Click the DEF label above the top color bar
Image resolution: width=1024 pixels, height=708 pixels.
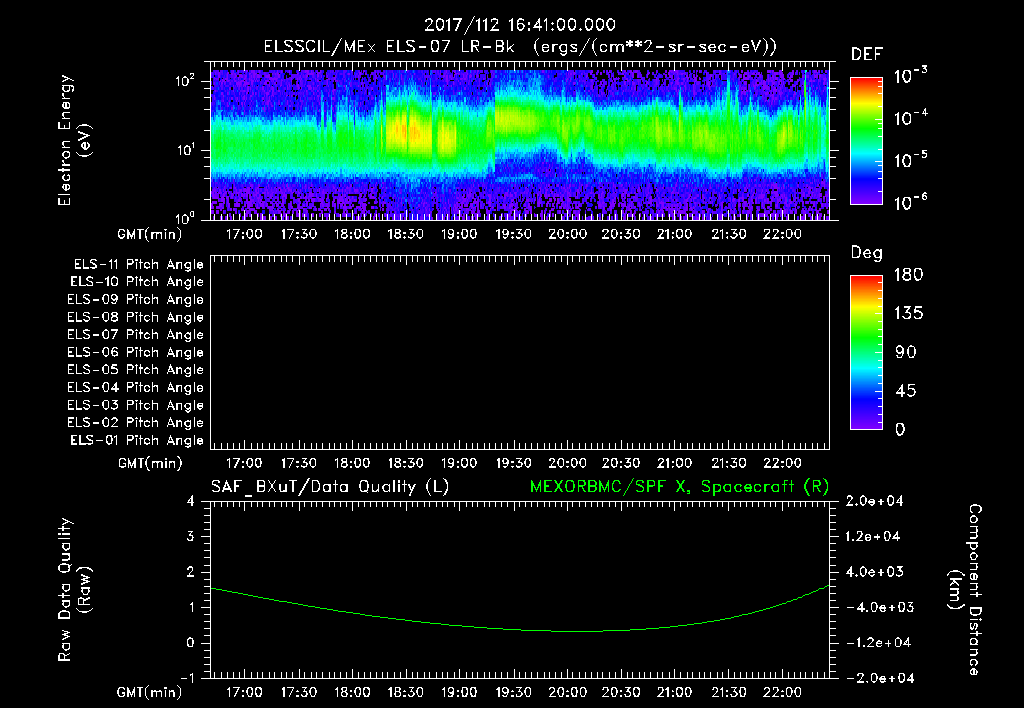[866, 55]
